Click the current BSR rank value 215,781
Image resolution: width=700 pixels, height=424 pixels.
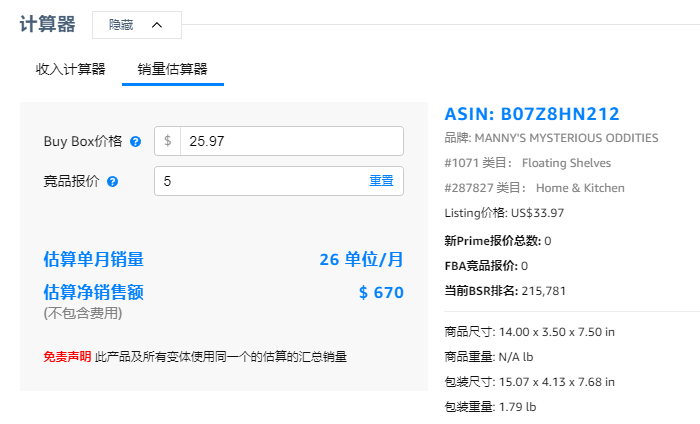coord(544,291)
